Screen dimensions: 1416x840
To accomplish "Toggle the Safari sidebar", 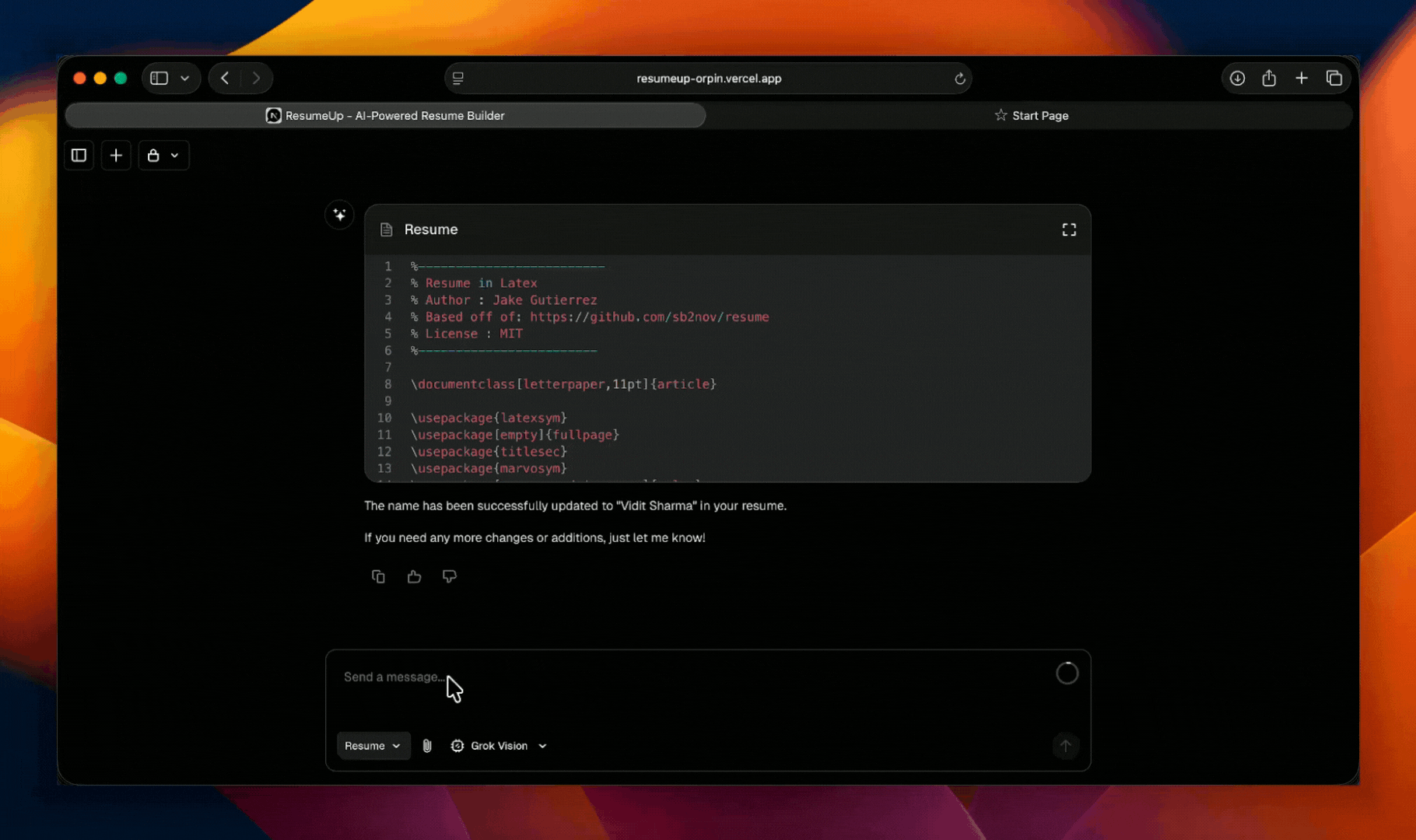I will point(159,79).
